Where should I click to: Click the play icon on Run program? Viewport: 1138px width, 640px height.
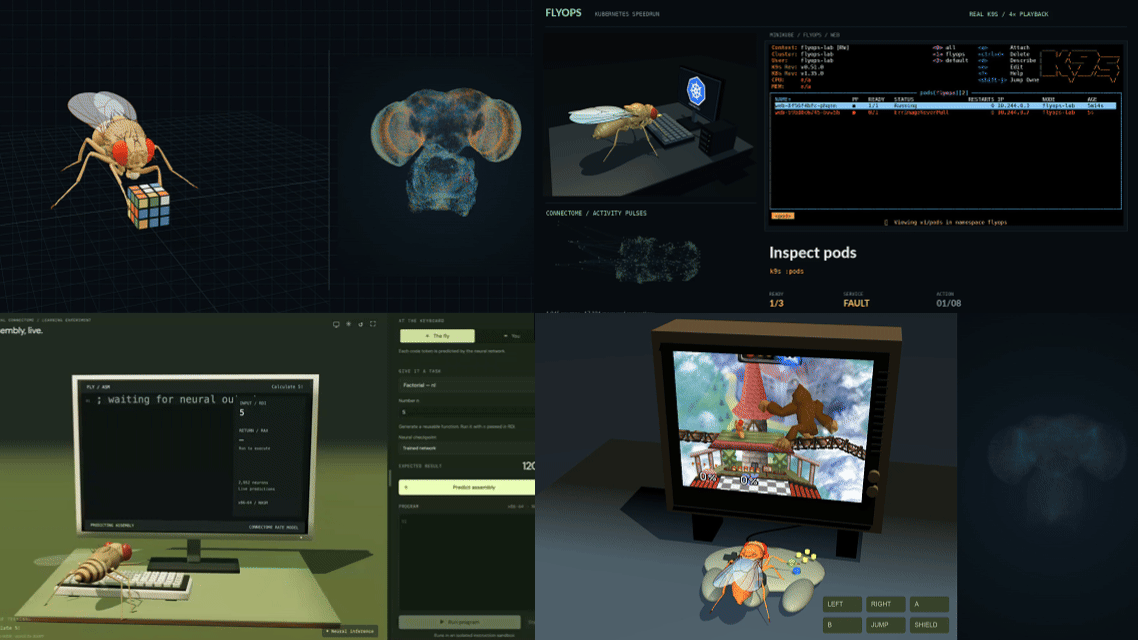pyautogui.click(x=441, y=622)
